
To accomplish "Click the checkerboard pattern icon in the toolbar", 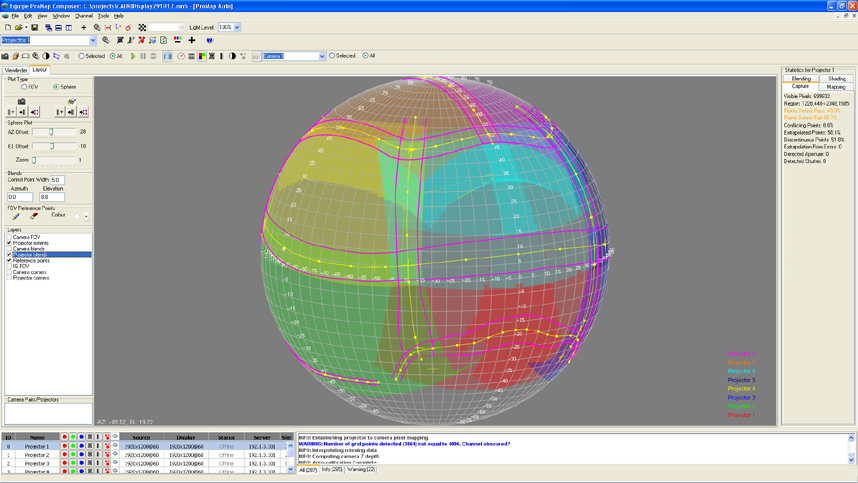I will pyautogui.click(x=142, y=28).
